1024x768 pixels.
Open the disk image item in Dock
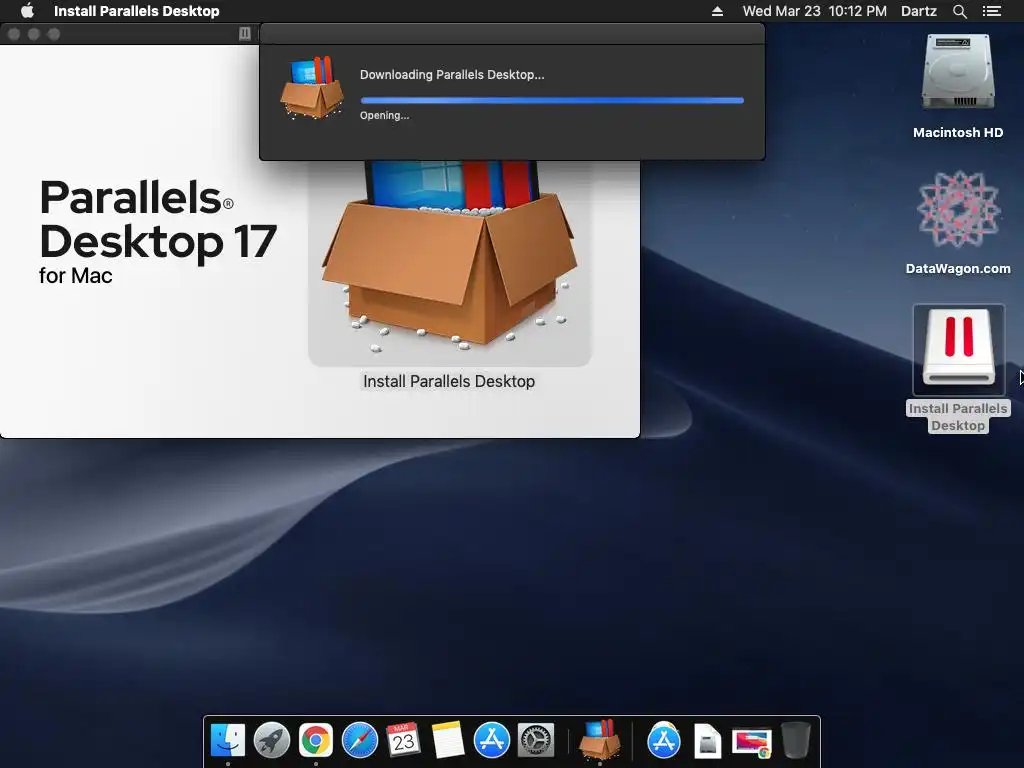707,742
